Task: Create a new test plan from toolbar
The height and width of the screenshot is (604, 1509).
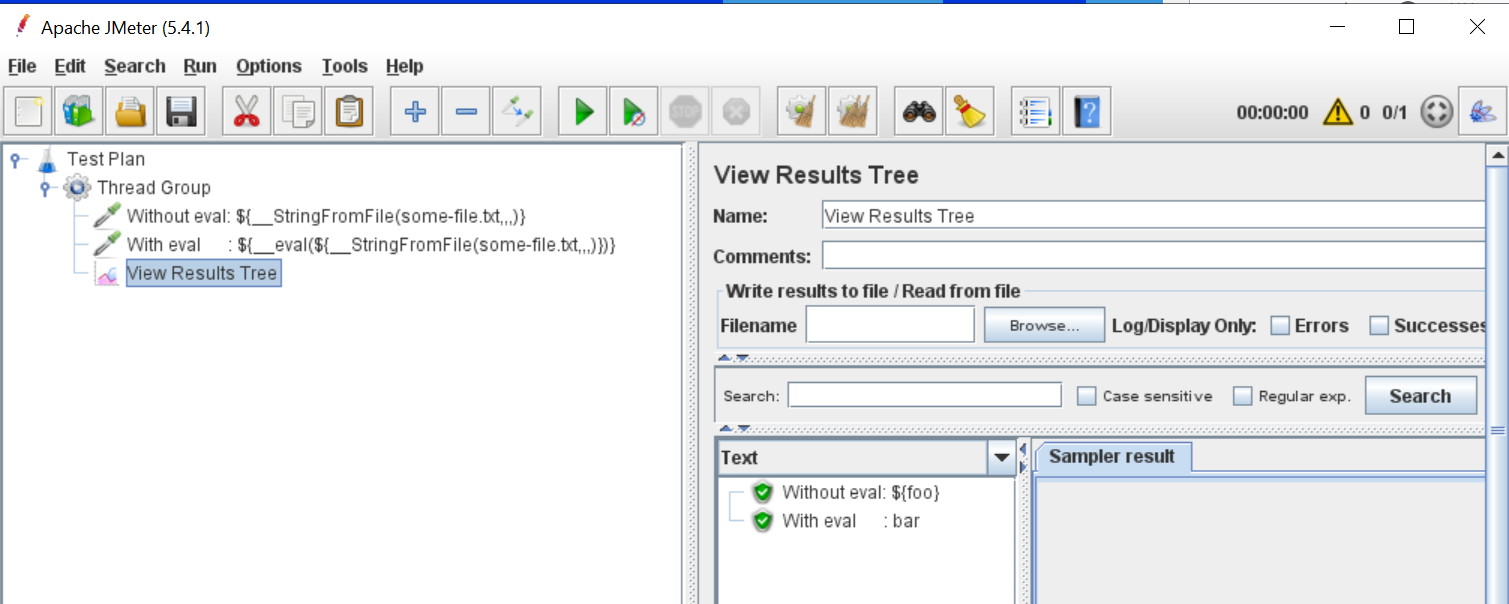Action: (x=29, y=110)
